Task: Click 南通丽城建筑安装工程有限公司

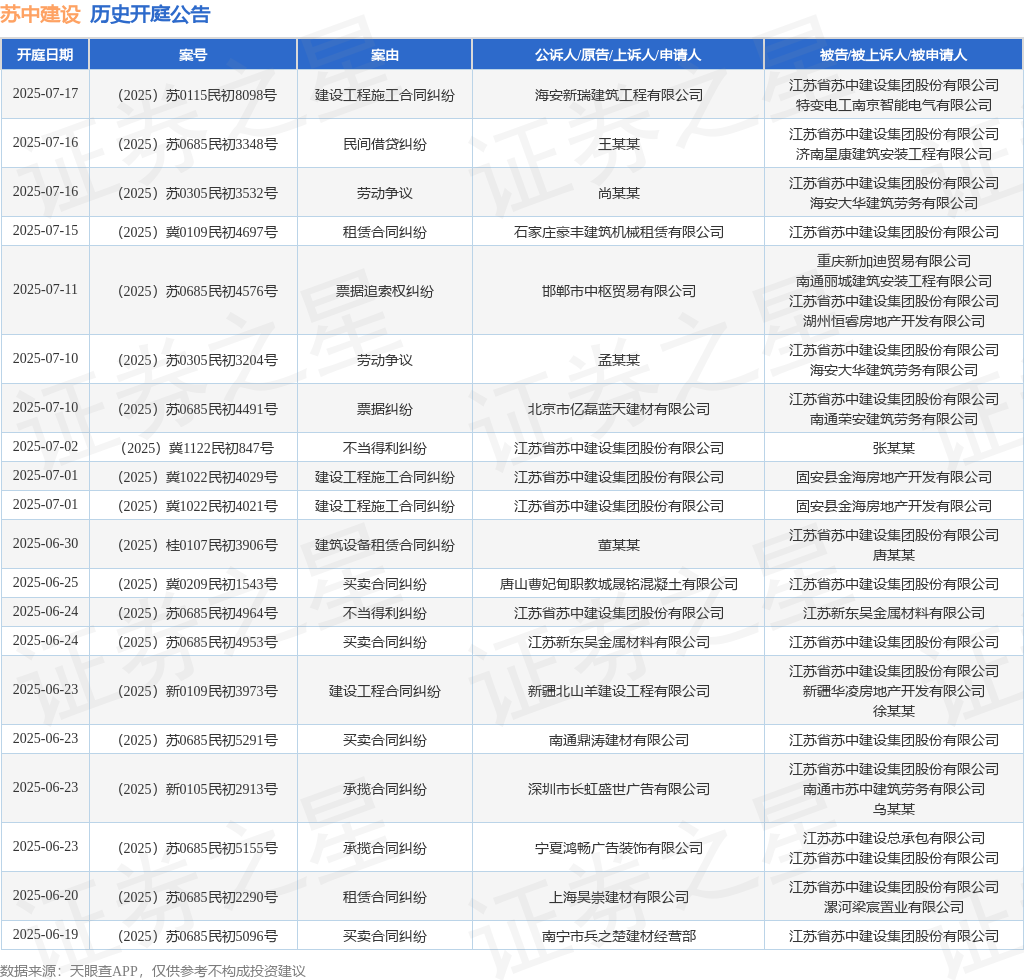Action: 893,281
